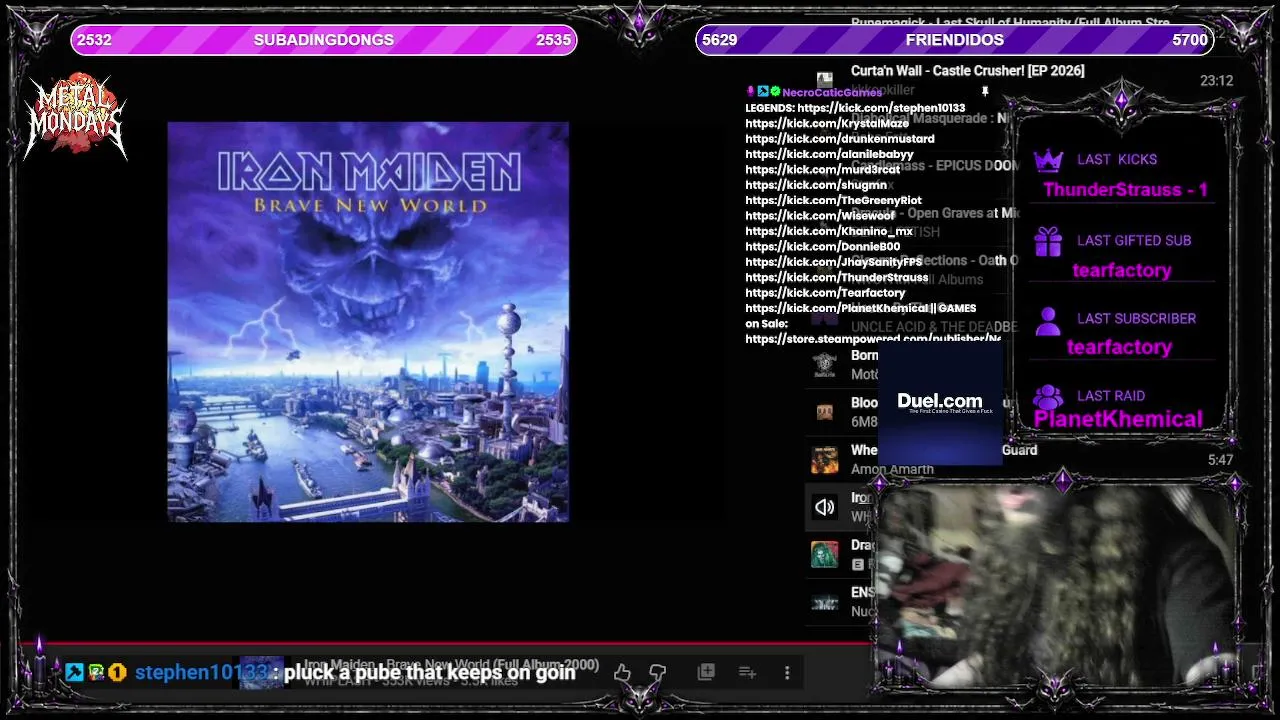Click the SUBADINGDONGS goal progress bar
Viewport: 1280px width, 720px height.
coord(324,40)
